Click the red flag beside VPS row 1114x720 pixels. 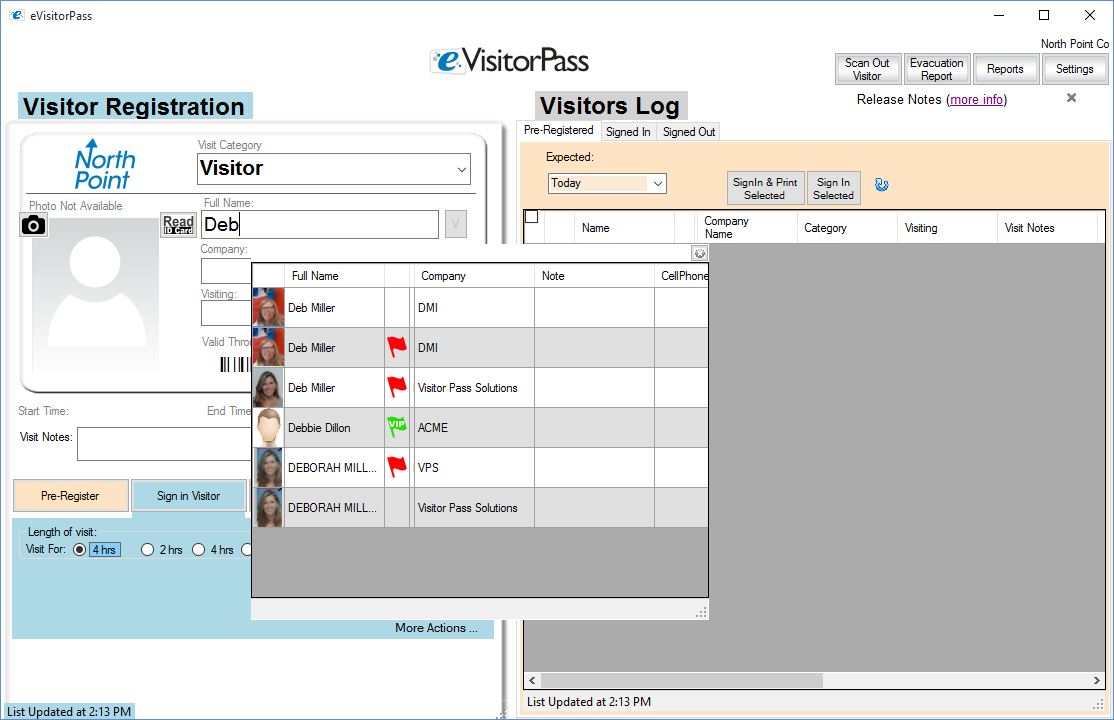(x=397, y=467)
